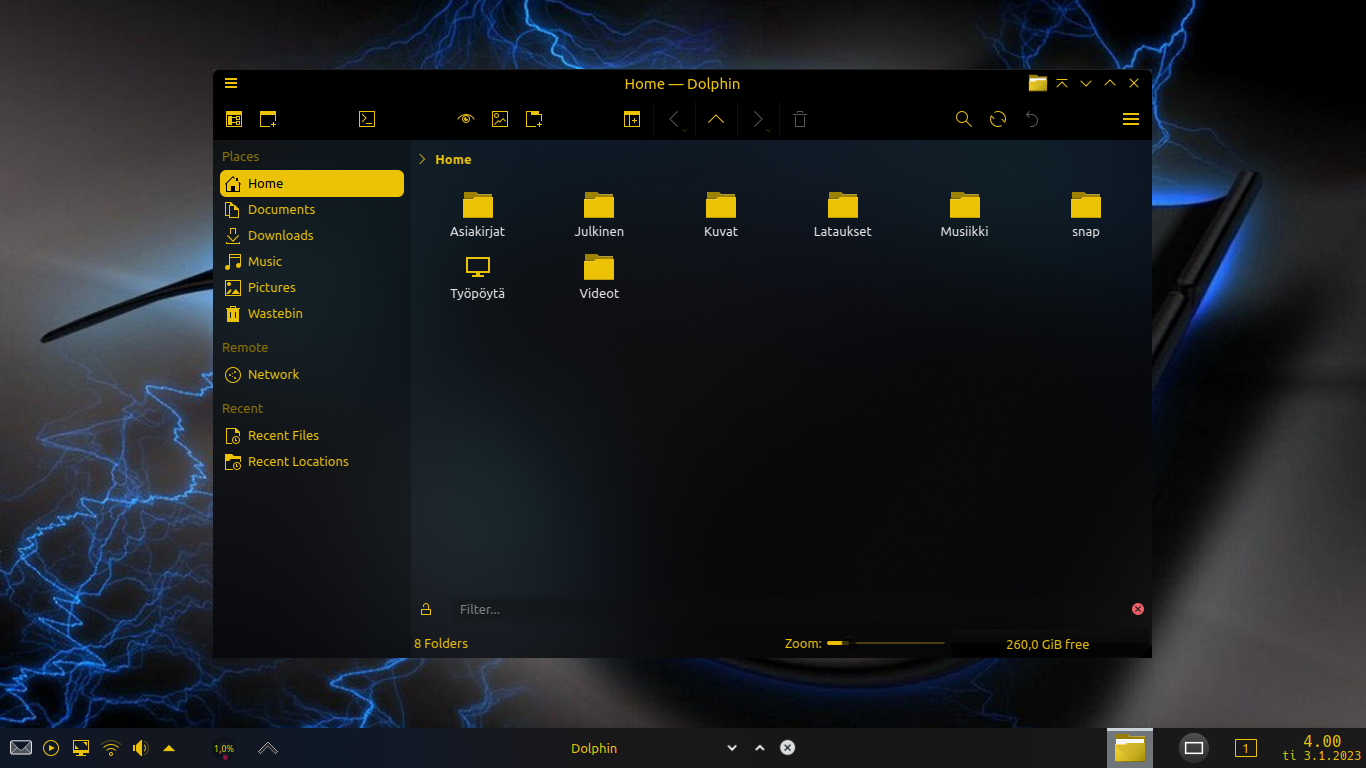Open the search magnifier in the toolbar
Screen dimensions: 1366x768
[964, 119]
